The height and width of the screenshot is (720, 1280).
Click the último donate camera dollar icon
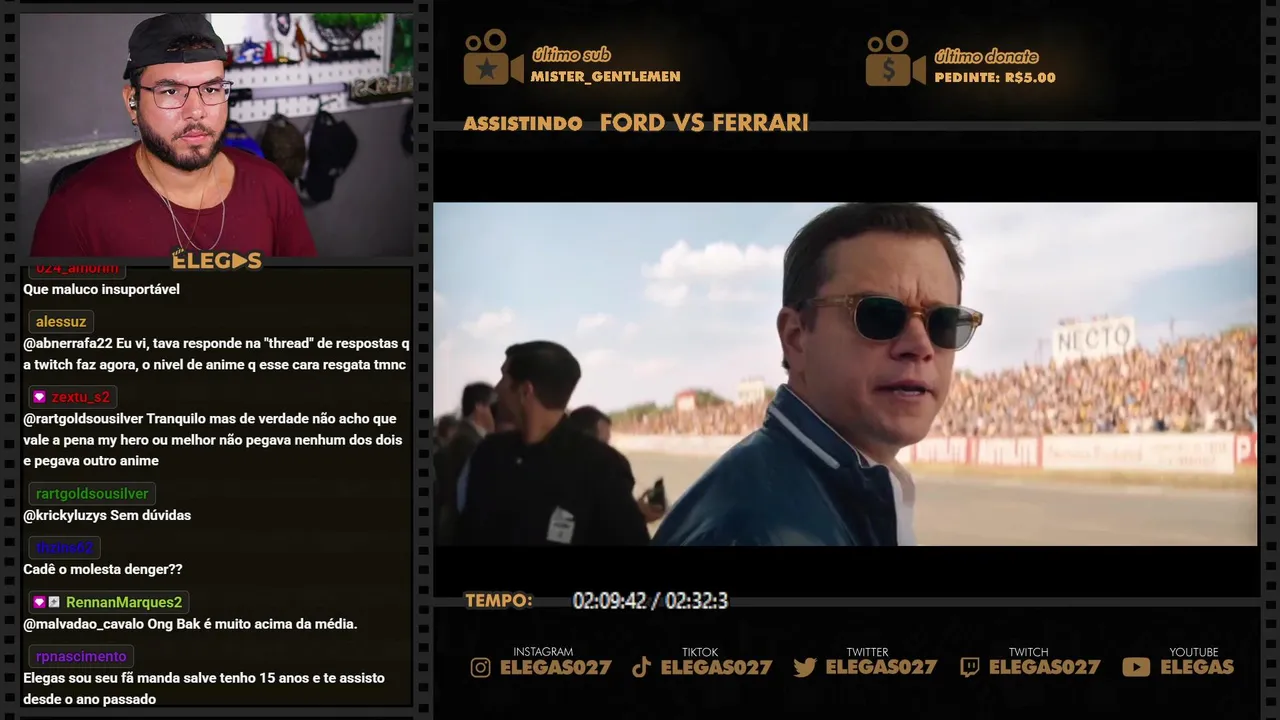click(x=895, y=58)
